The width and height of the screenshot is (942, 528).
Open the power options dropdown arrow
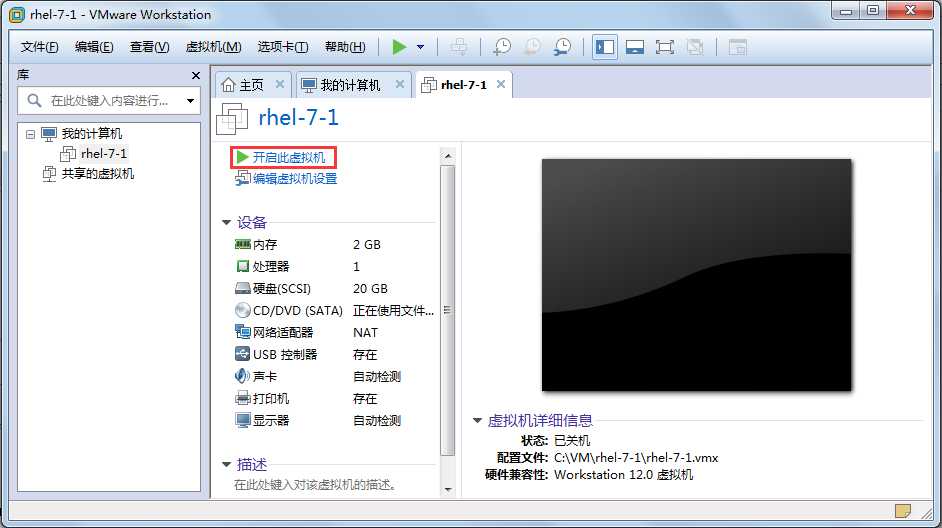pos(421,47)
